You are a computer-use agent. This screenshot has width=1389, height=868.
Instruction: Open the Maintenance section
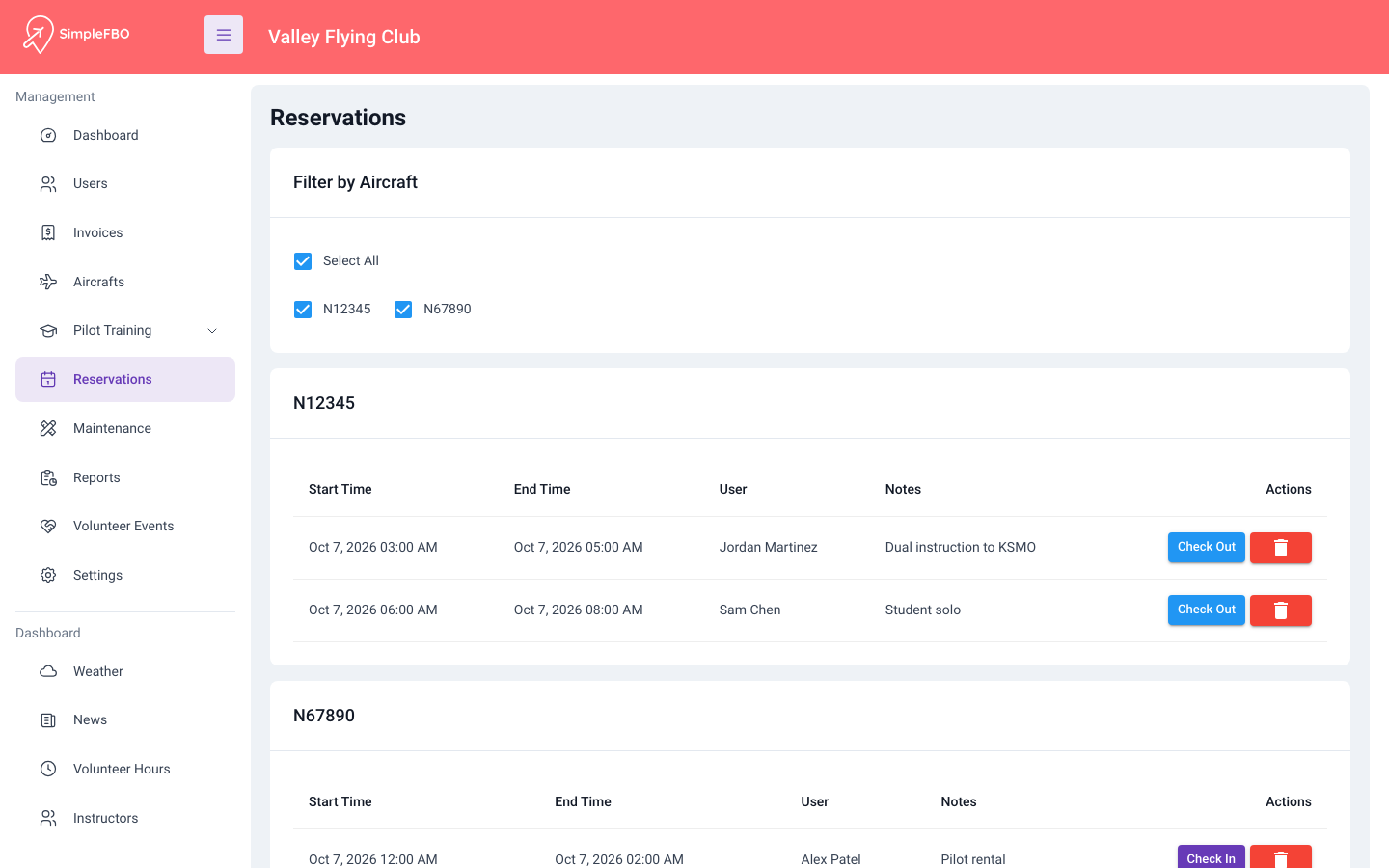tap(125, 428)
